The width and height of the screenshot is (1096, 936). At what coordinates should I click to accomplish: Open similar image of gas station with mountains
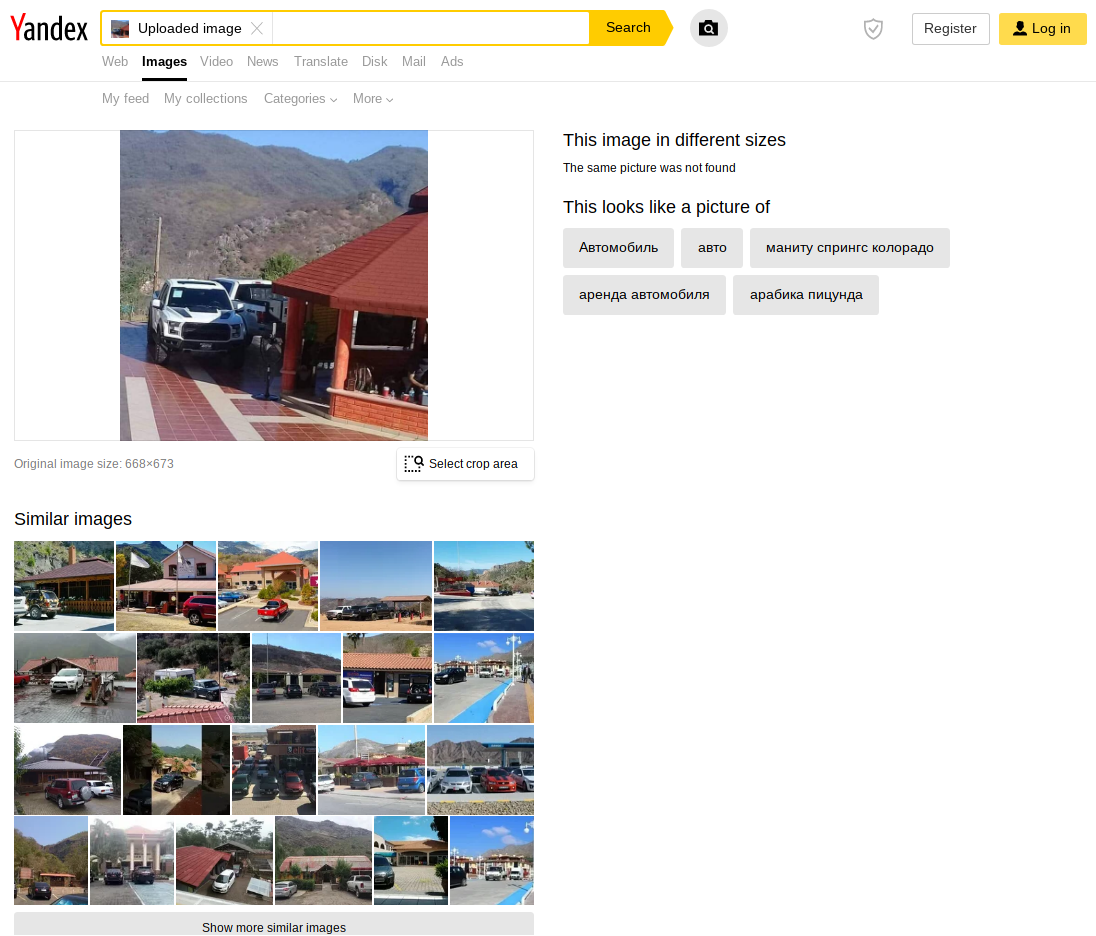[480, 770]
